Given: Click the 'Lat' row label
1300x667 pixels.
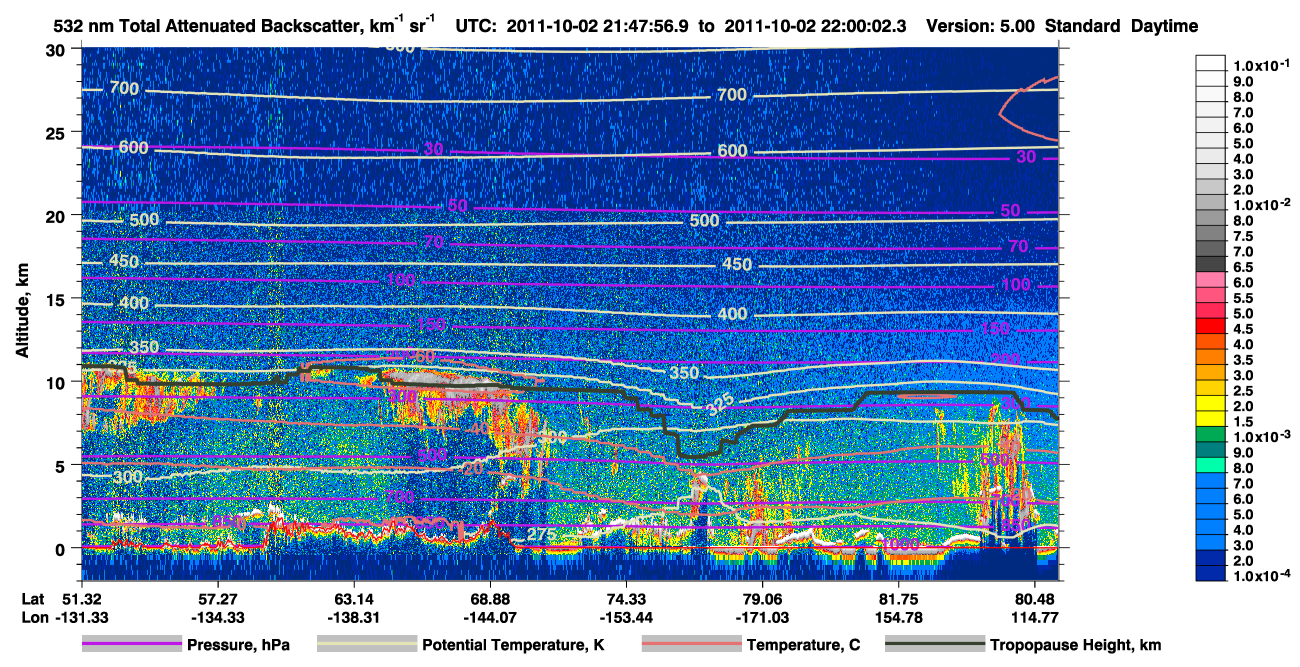Looking at the screenshot, I should click(32, 599).
